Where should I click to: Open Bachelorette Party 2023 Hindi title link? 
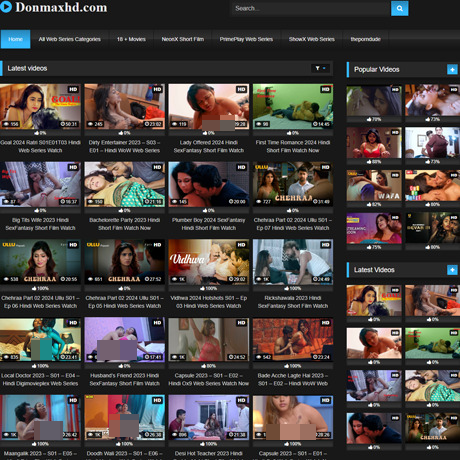click(124, 224)
